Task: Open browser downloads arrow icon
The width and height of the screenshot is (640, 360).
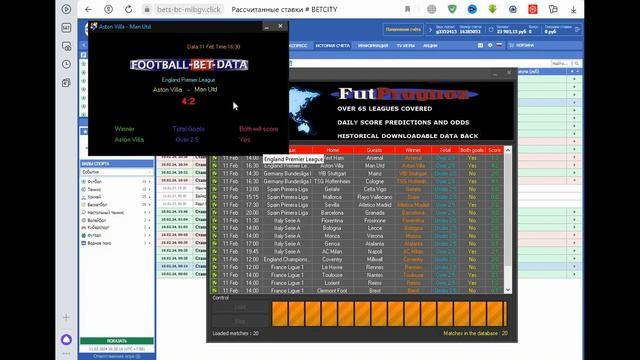Action: pyautogui.click(x=573, y=9)
